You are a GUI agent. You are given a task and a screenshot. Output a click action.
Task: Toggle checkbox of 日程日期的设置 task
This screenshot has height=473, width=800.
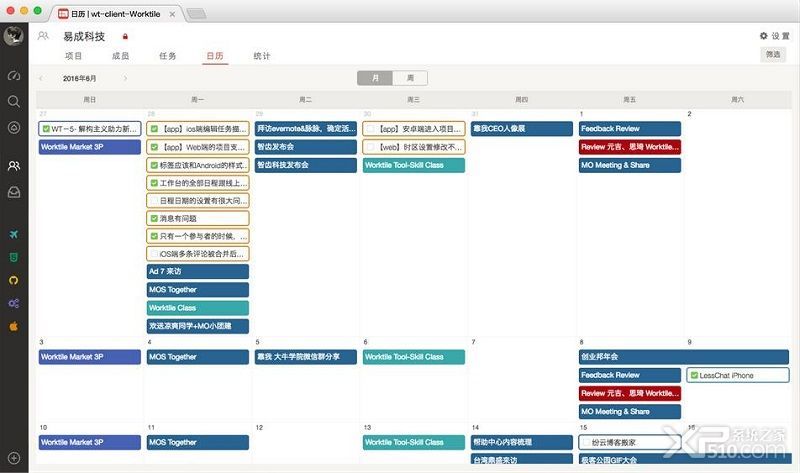coord(154,201)
